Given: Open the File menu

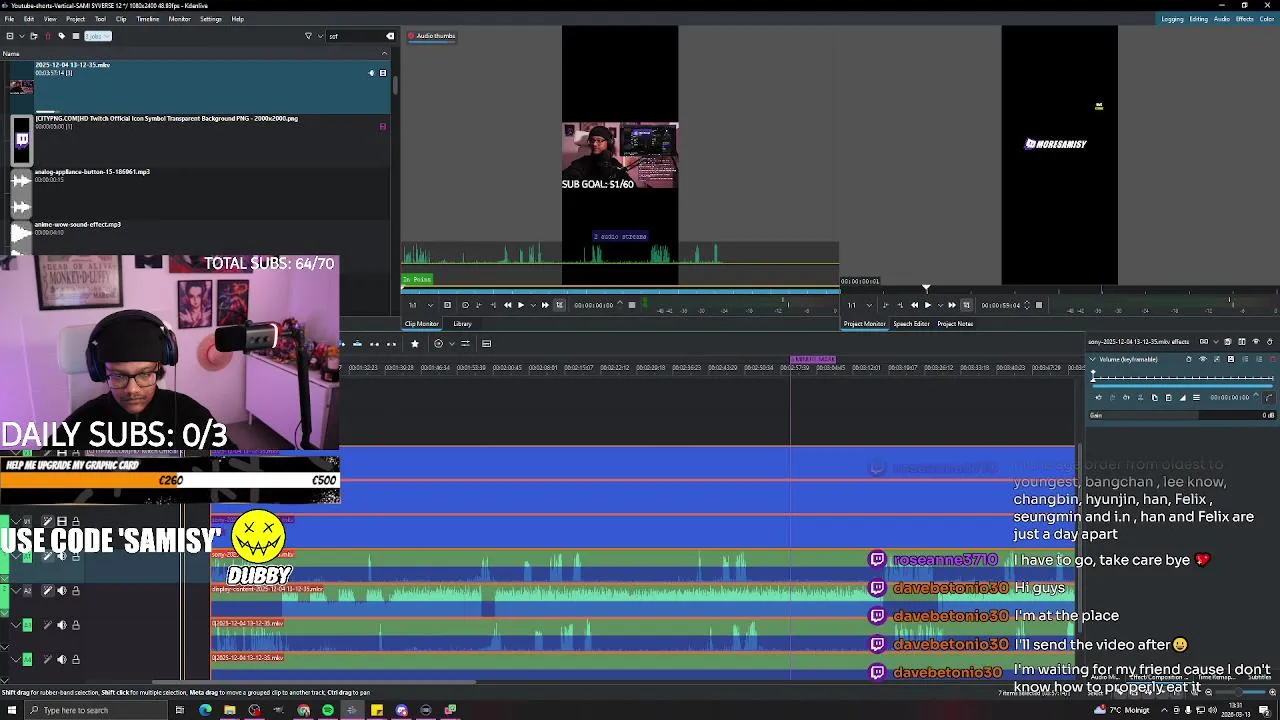Looking at the screenshot, I should coord(9,19).
